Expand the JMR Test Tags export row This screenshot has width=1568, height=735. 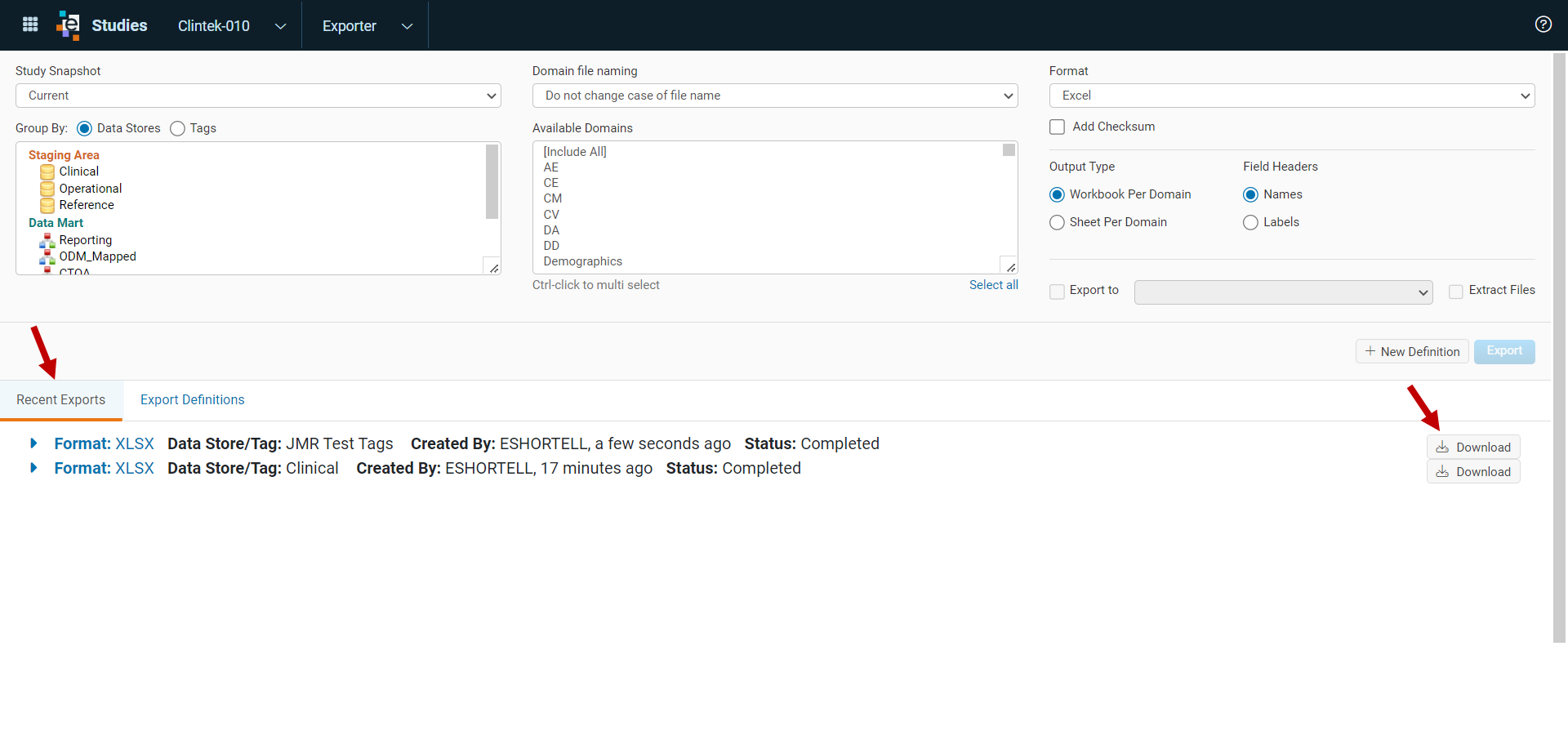(x=33, y=443)
